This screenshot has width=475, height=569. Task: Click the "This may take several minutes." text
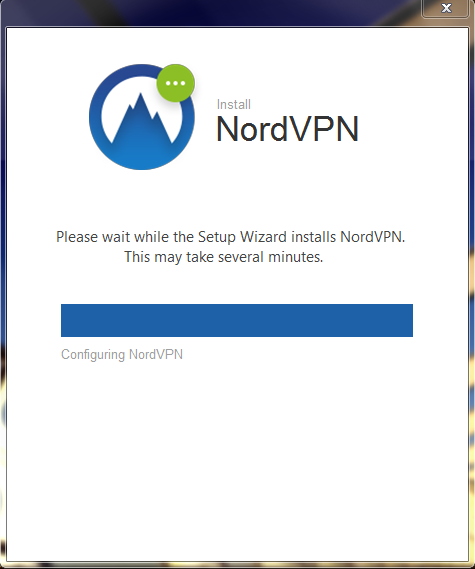(x=224, y=257)
